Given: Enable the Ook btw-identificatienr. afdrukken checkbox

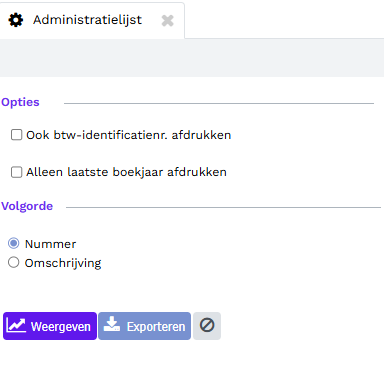Looking at the screenshot, I should pyautogui.click(x=16, y=135).
